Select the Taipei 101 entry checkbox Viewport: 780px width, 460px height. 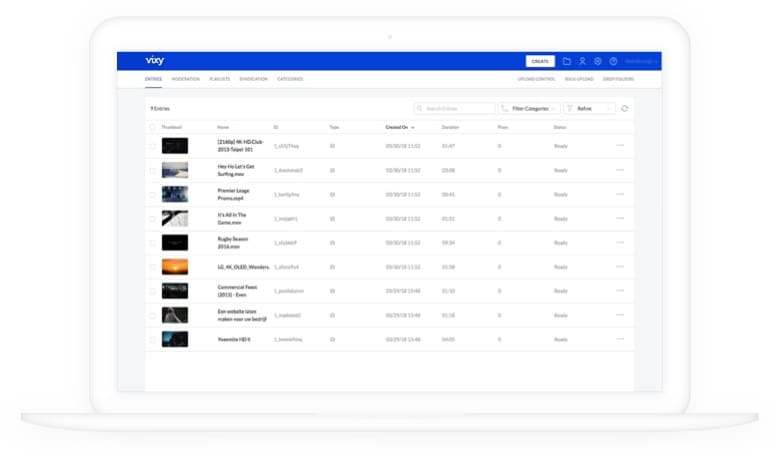153,146
